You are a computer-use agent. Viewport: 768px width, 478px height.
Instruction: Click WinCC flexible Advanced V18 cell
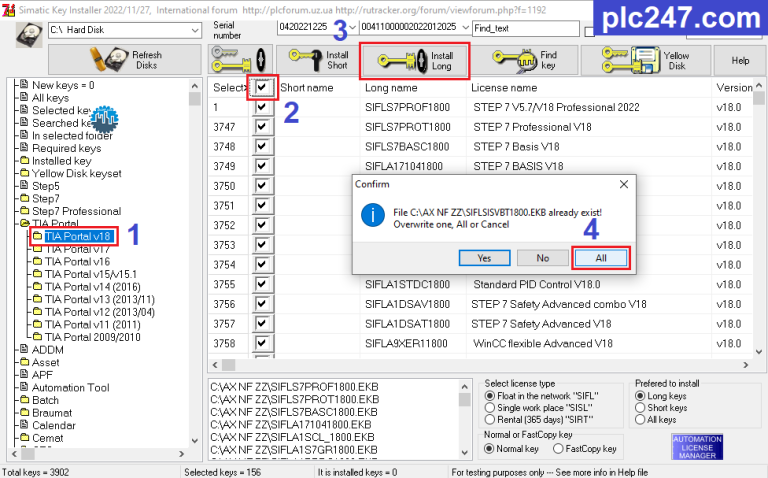point(543,343)
